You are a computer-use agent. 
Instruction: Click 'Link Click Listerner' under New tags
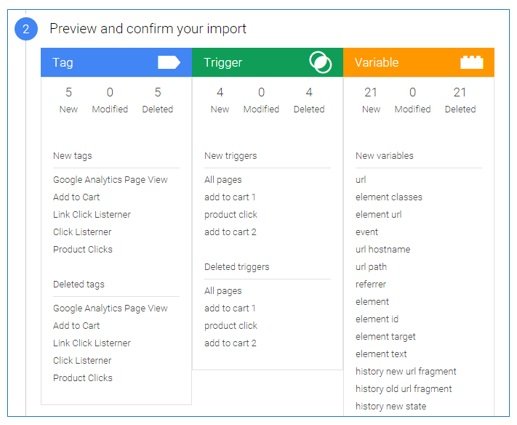pyautogui.click(x=92, y=214)
